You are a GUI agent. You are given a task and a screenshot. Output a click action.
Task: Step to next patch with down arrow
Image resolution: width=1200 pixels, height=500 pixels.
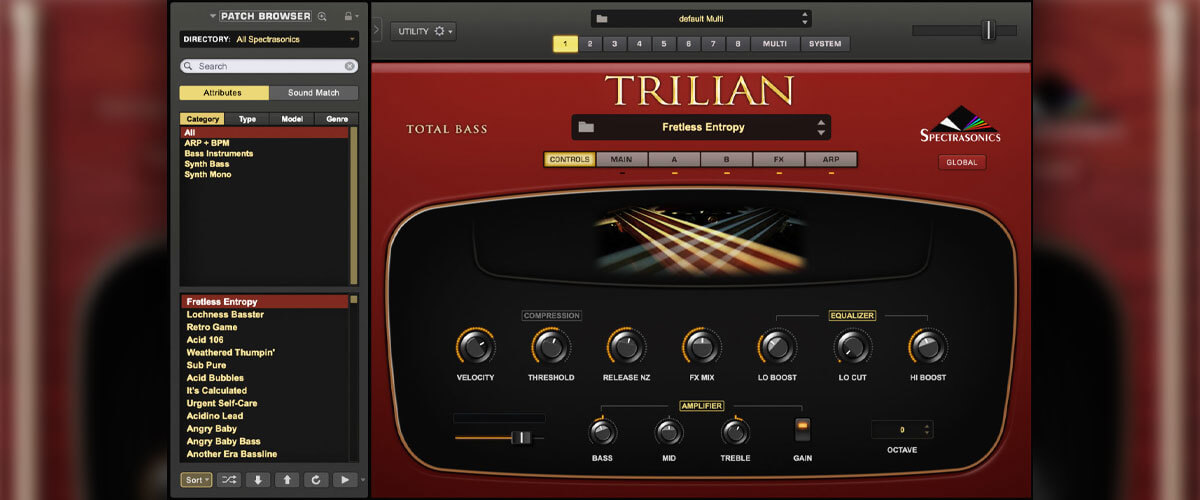coord(259,480)
